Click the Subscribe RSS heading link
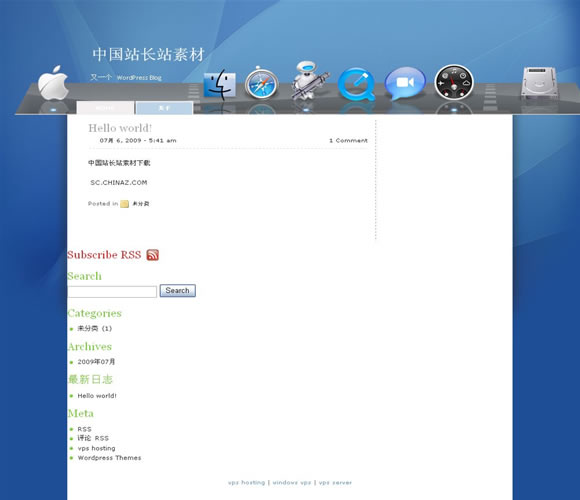This screenshot has height=500, width=580. 104,255
